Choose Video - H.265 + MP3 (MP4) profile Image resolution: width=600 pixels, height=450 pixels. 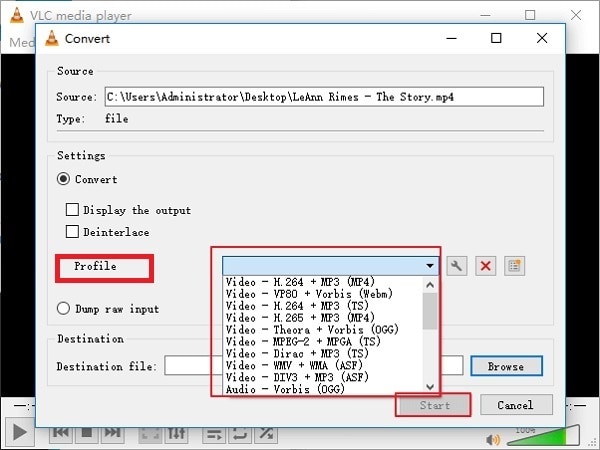coord(322,318)
